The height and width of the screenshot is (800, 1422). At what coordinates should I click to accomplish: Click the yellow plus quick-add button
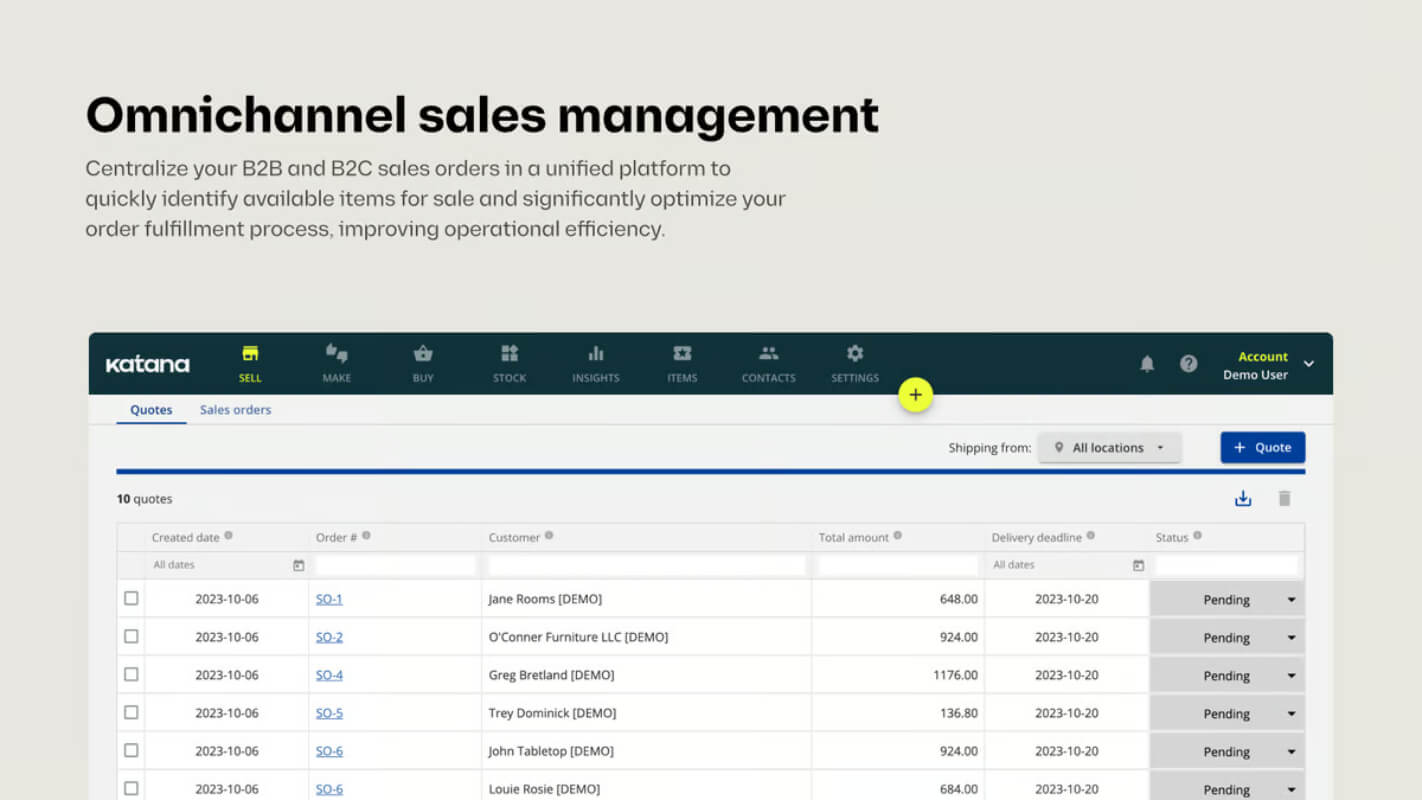pyautogui.click(x=915, y=395)
